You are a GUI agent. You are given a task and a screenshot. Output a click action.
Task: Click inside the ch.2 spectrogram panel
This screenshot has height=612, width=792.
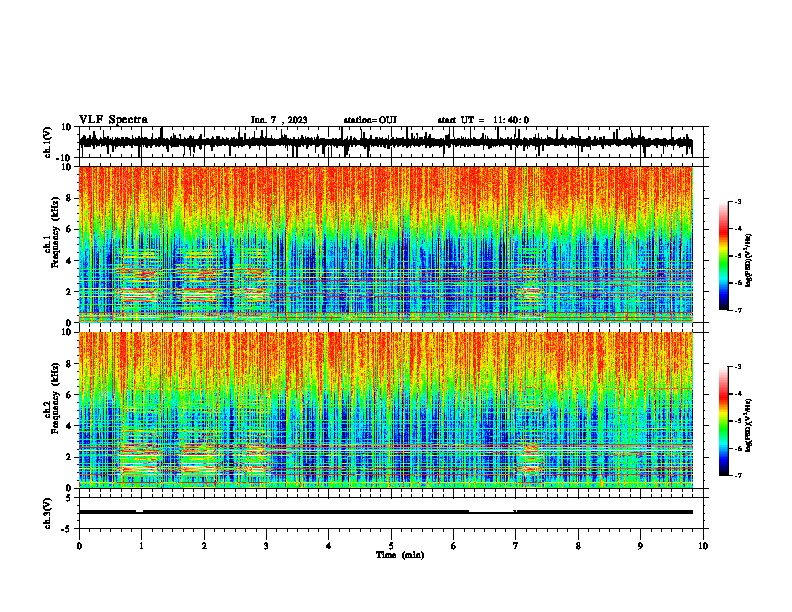[385, 410]
